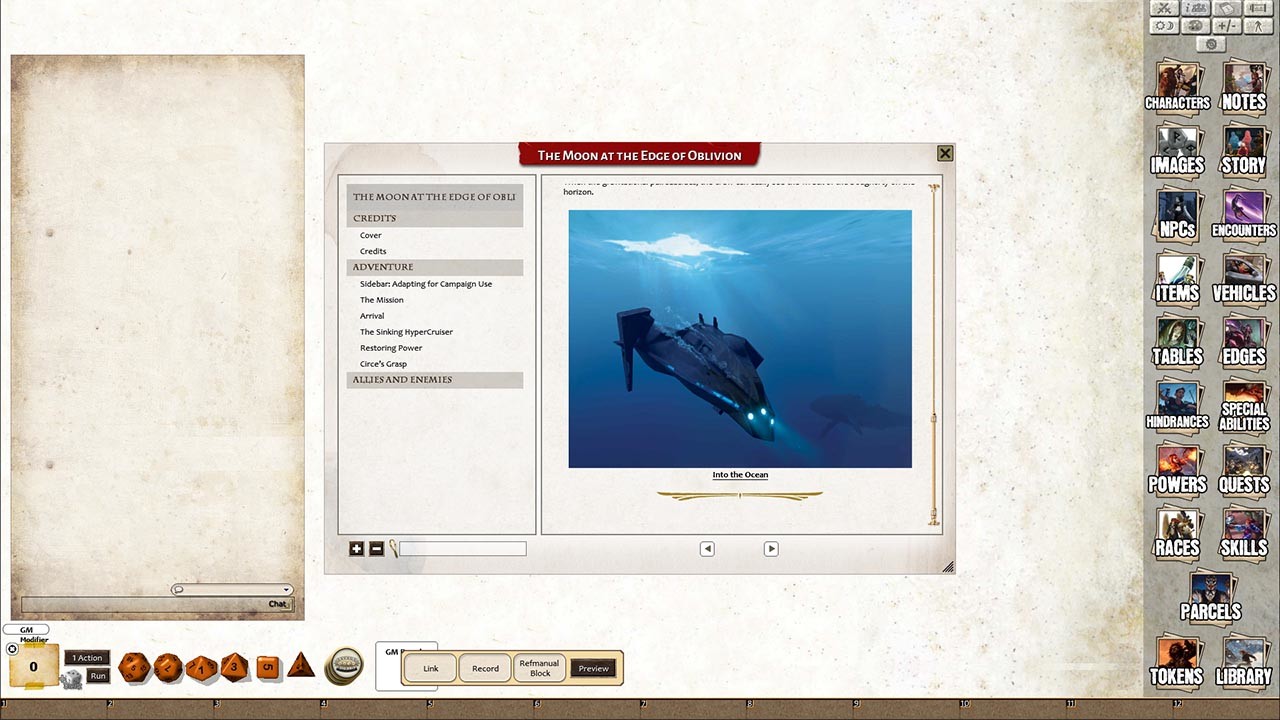Viewport: 1280px width, 720px height.
Task: Click the table of contents search field
Action: point(460,548)
